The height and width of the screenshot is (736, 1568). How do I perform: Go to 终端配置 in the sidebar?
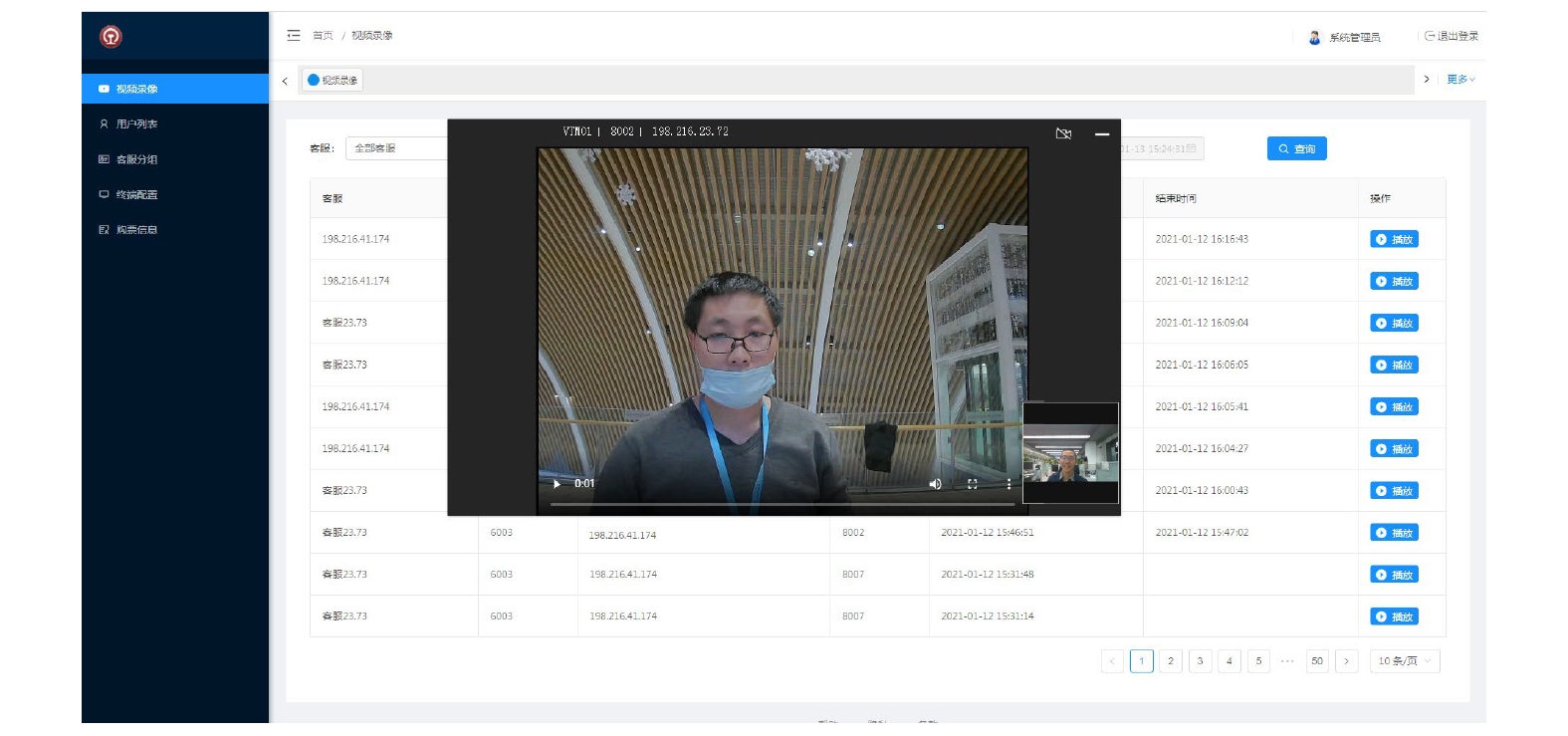pos(136,195)
